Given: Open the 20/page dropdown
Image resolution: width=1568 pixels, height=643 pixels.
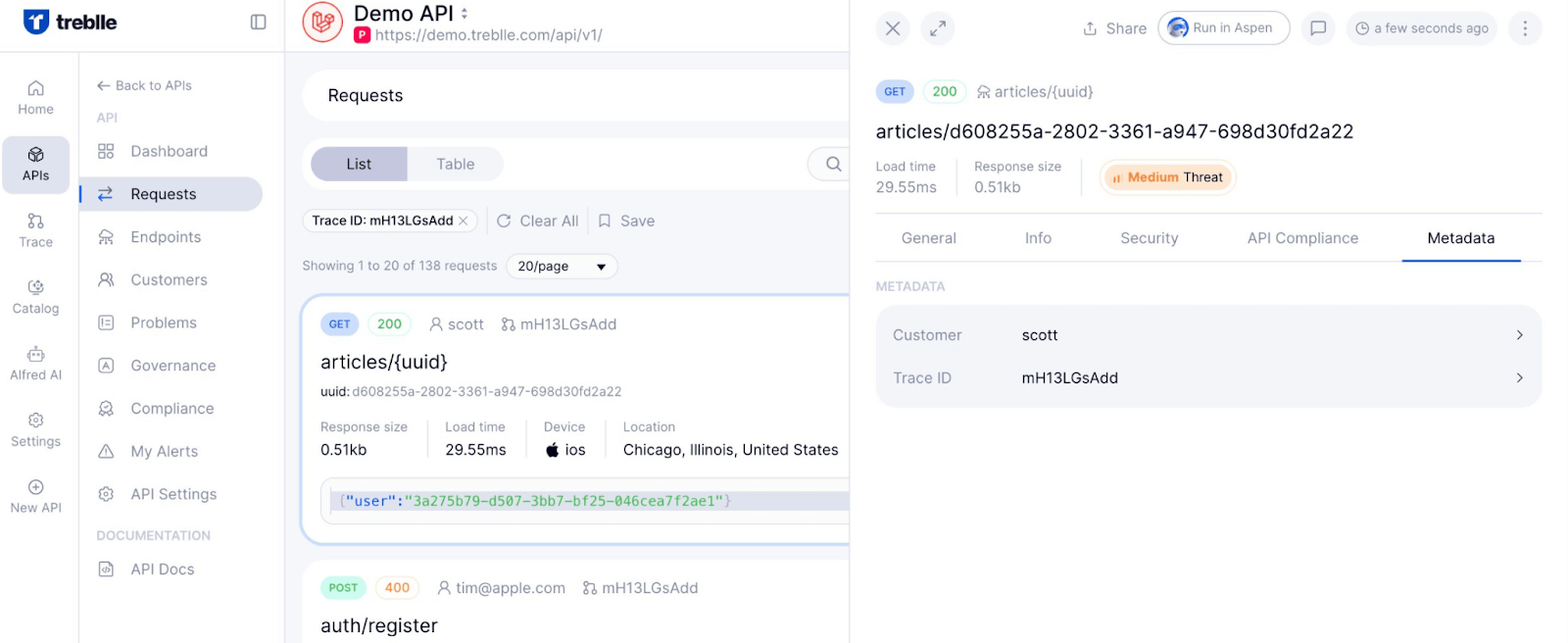Looking at the screenshot, I should pos(562,266).
